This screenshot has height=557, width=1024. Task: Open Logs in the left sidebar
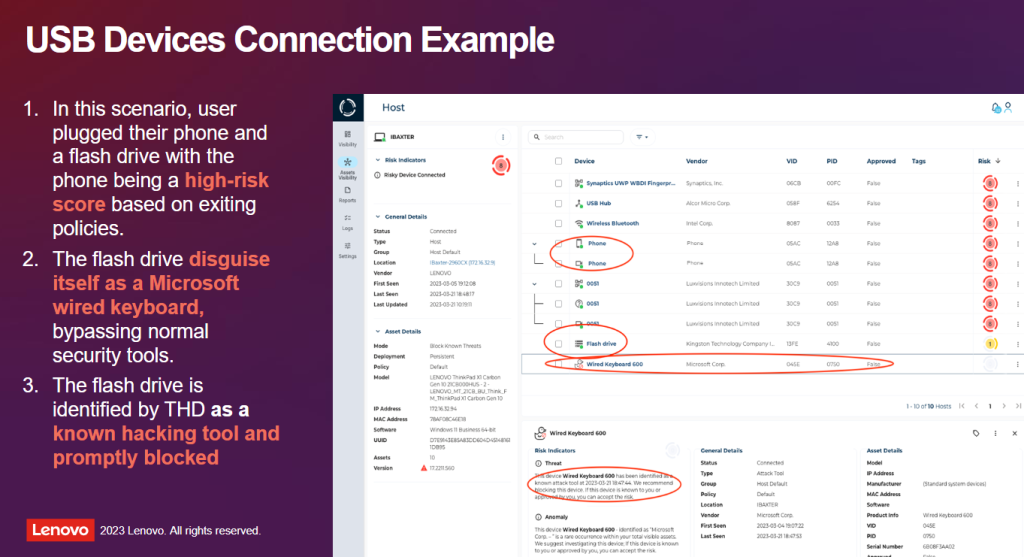click(347, 221)
